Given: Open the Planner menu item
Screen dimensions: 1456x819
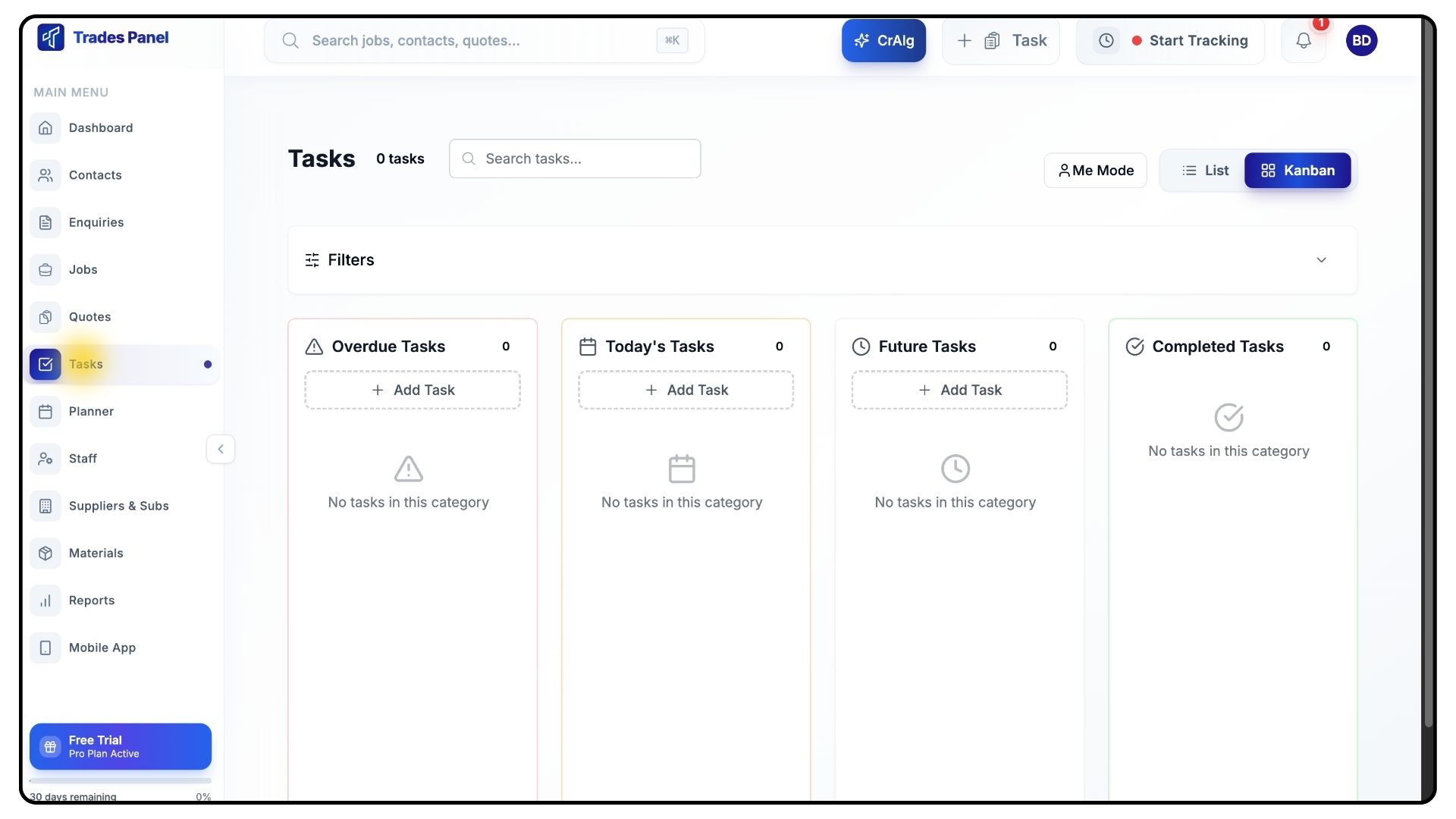Looking at the screenshot, I should click(x=91, y=412).
